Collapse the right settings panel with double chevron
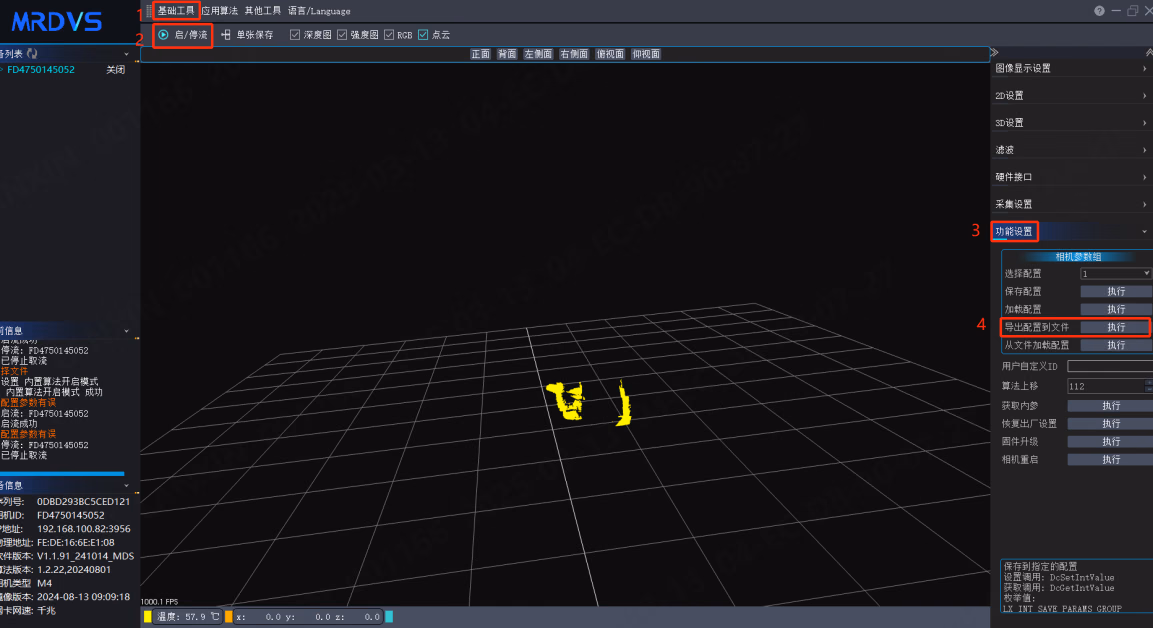This screenshot has height=628, width=1153. (994, 52)
